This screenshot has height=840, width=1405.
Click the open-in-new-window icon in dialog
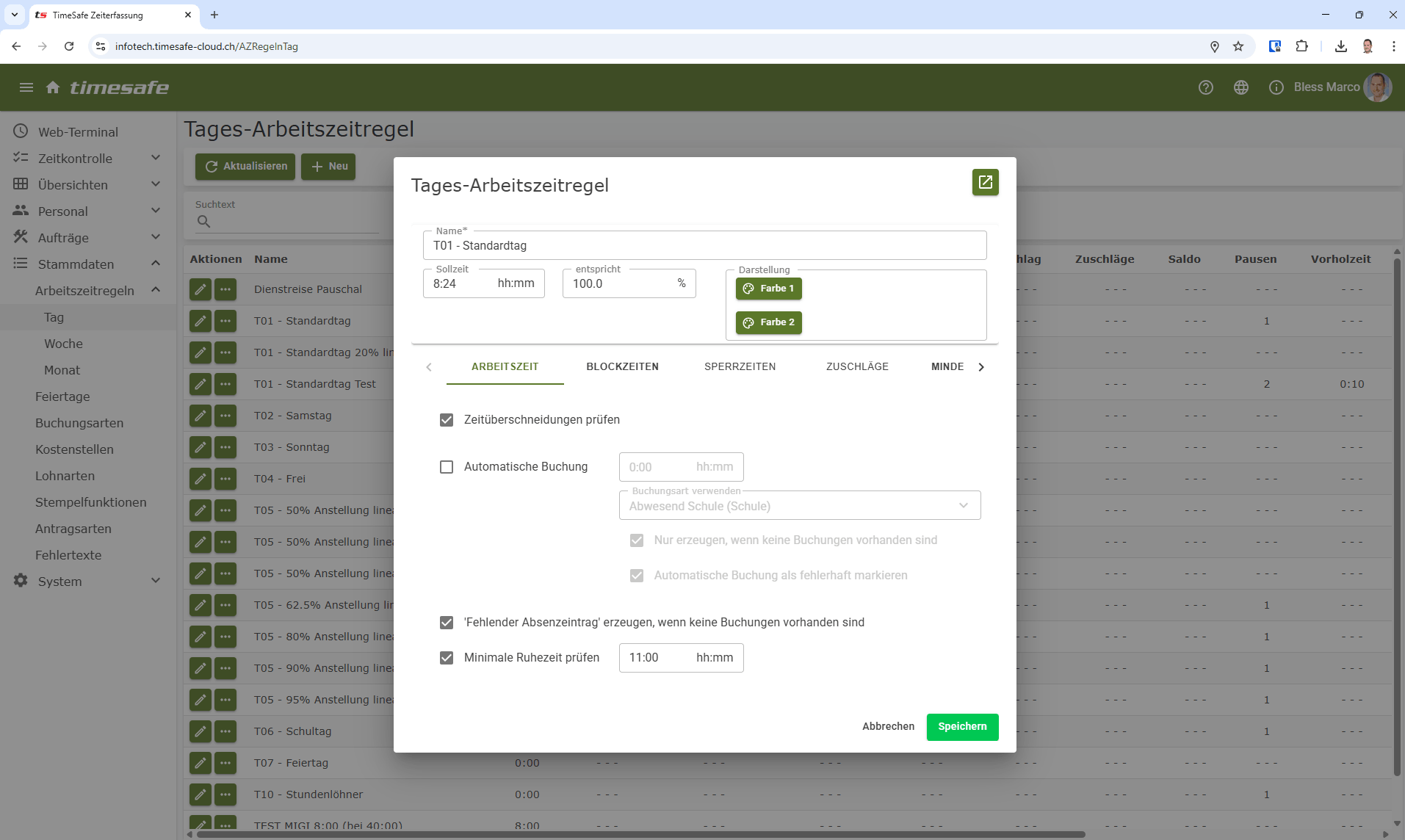point(985,182)
